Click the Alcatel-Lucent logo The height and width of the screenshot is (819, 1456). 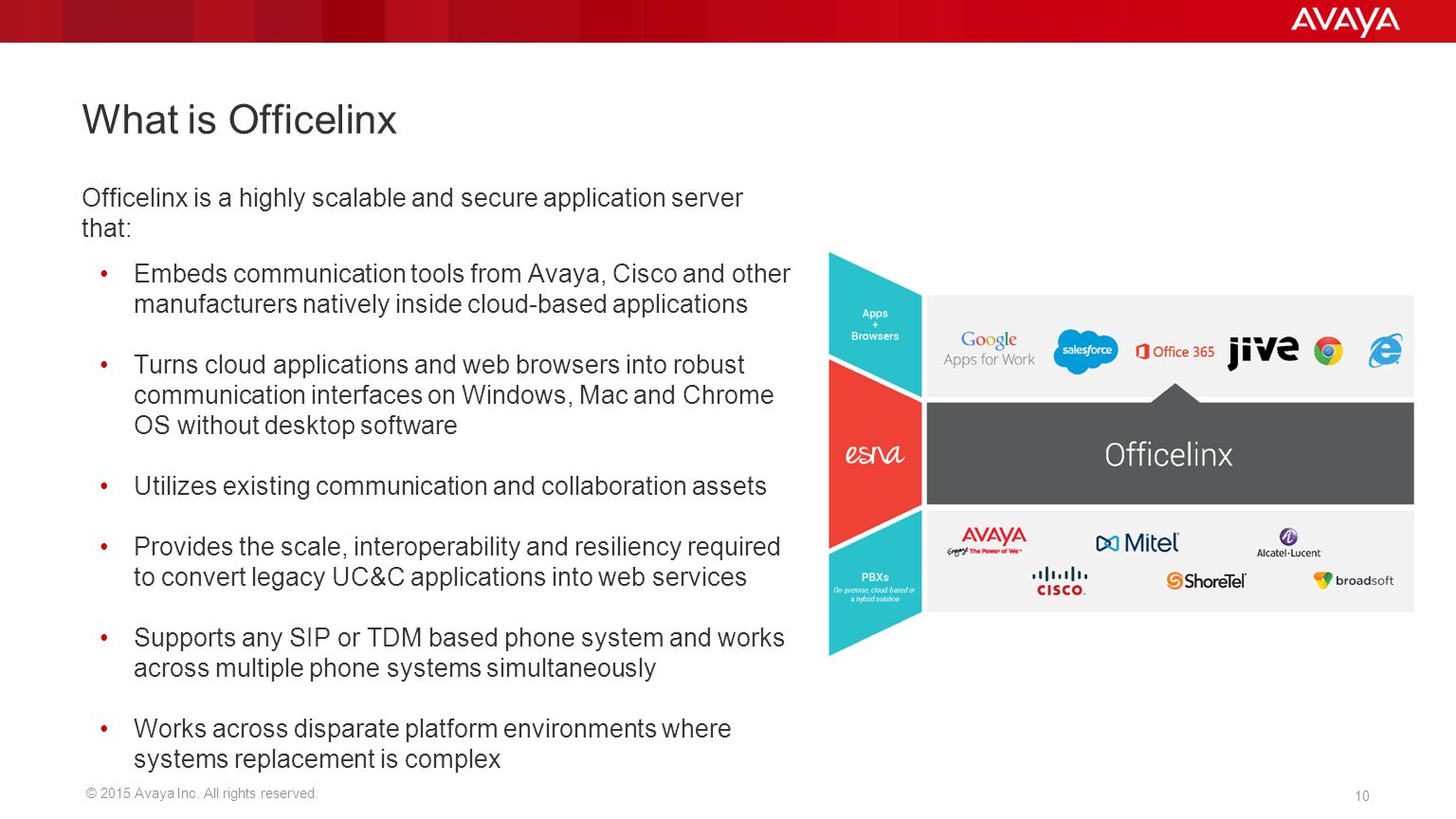[x=1288, y=543]
